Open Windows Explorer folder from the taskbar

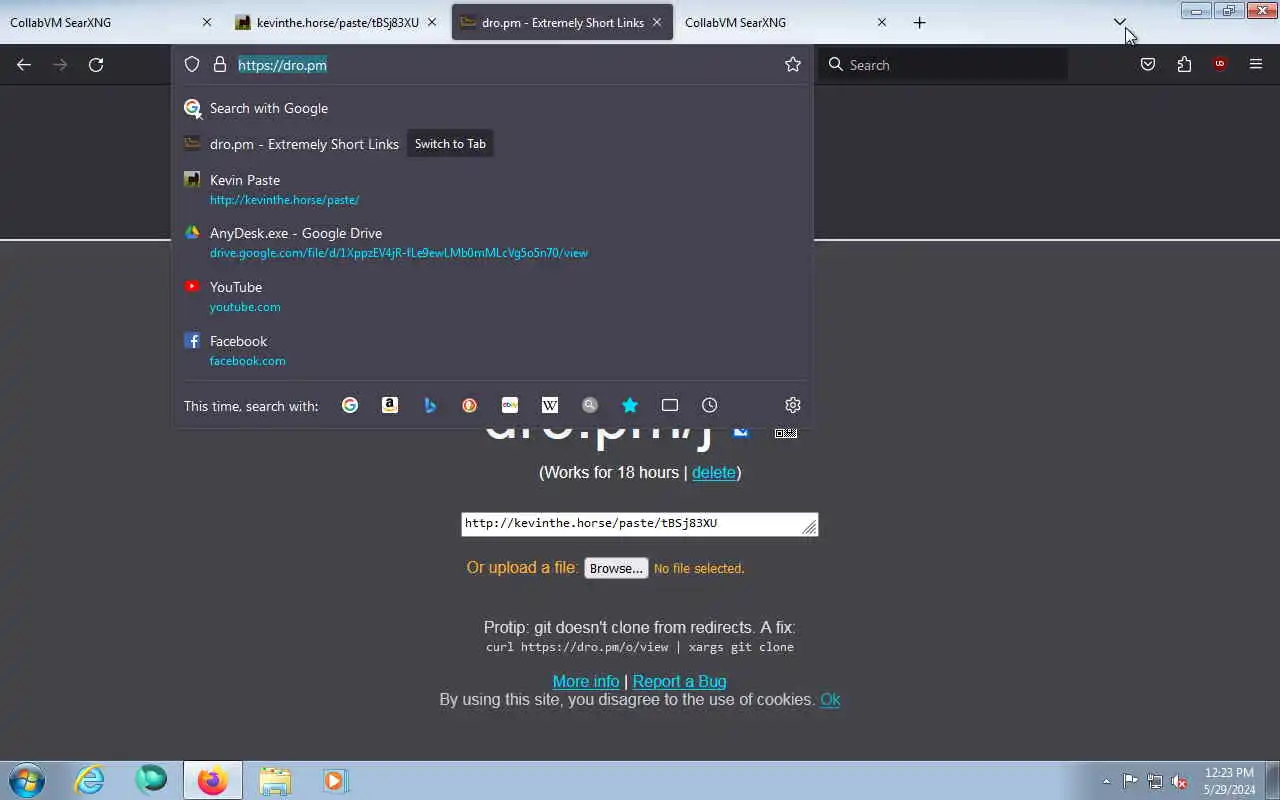pos(274,780)
